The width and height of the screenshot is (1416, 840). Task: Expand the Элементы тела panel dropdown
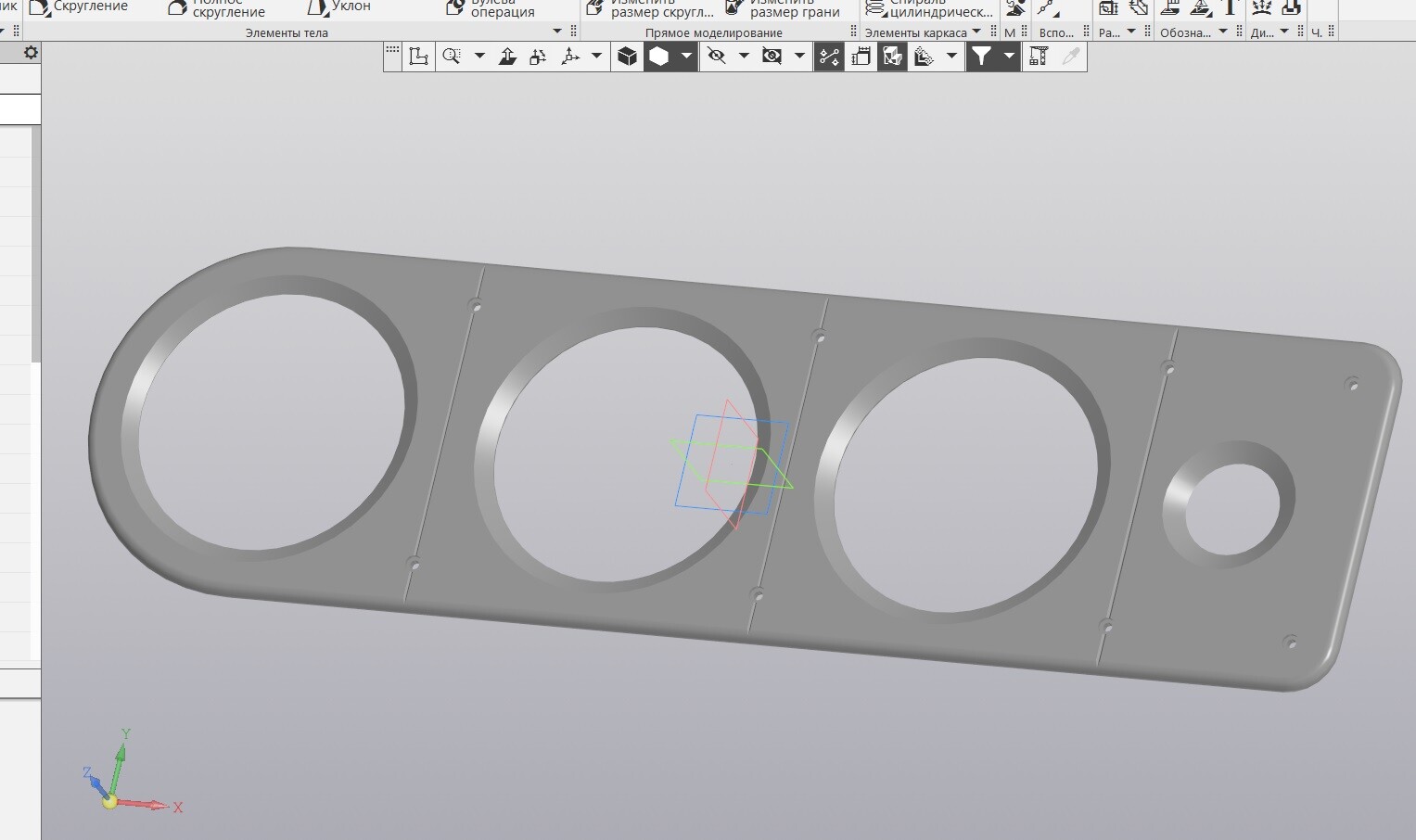click(x=557, y=32)
